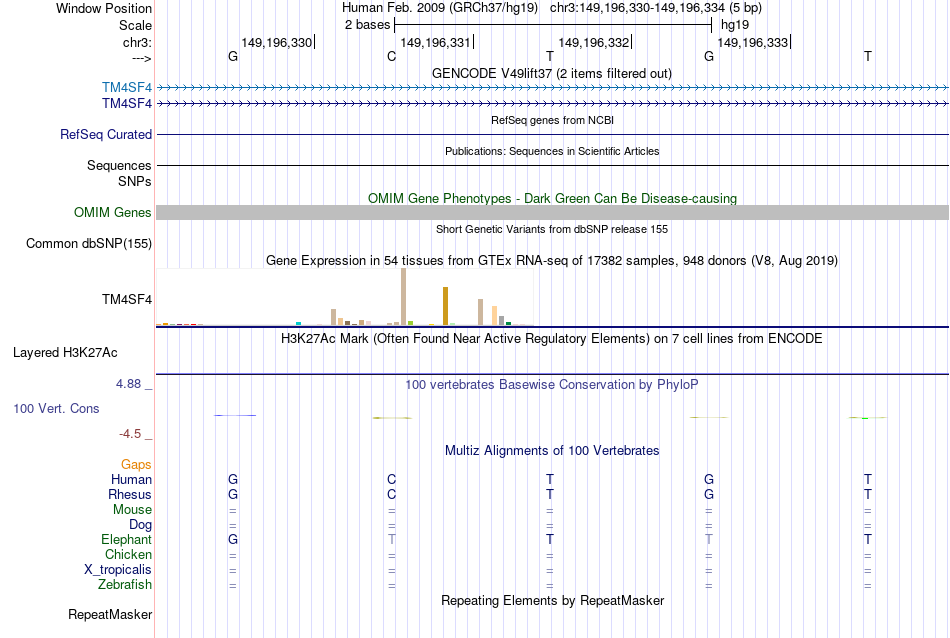Viewport: 950px width, 638px height.
Task: Click the tallest tan bar in GTEx chart
Action: coord(404,297)
